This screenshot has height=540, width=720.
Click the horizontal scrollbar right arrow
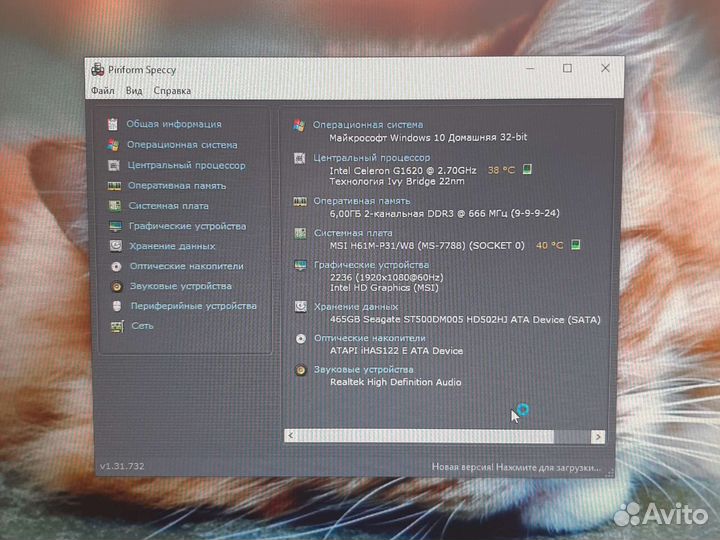pos(598,437)
